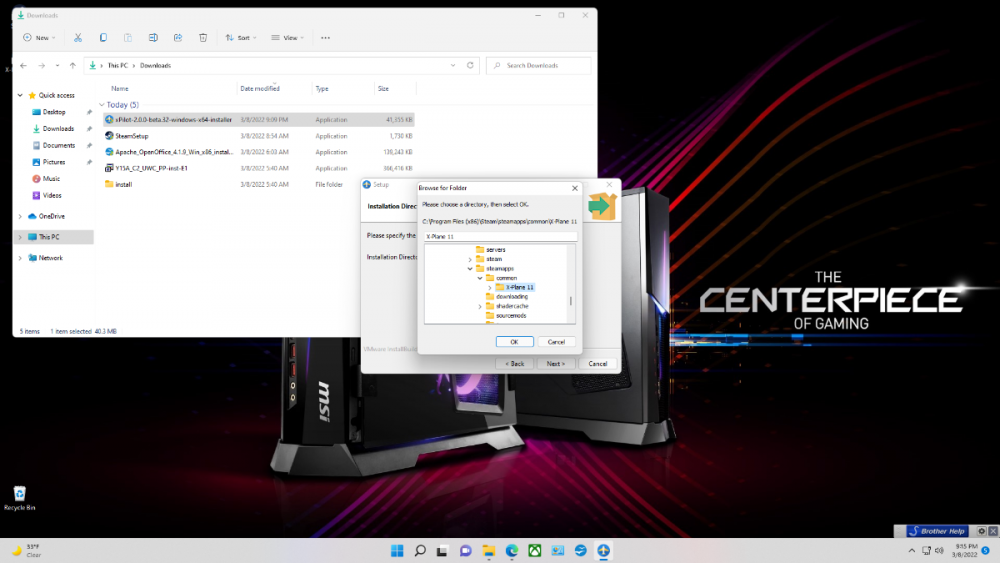Open File Explorer from the taskbar

(489, 550)
